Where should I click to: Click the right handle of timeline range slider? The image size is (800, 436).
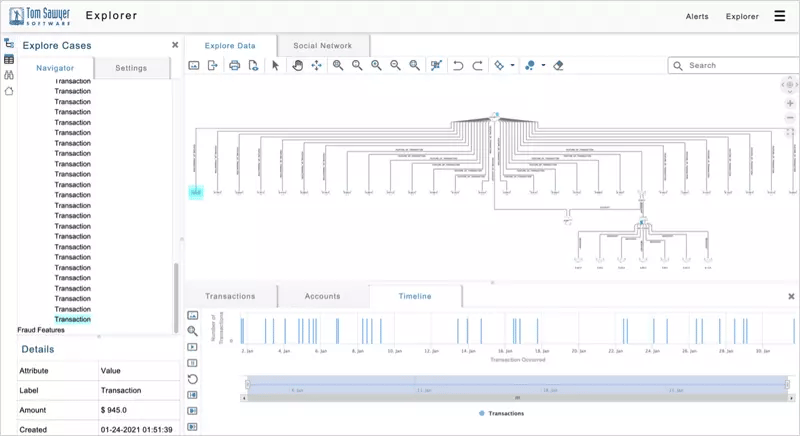(787, 384)
